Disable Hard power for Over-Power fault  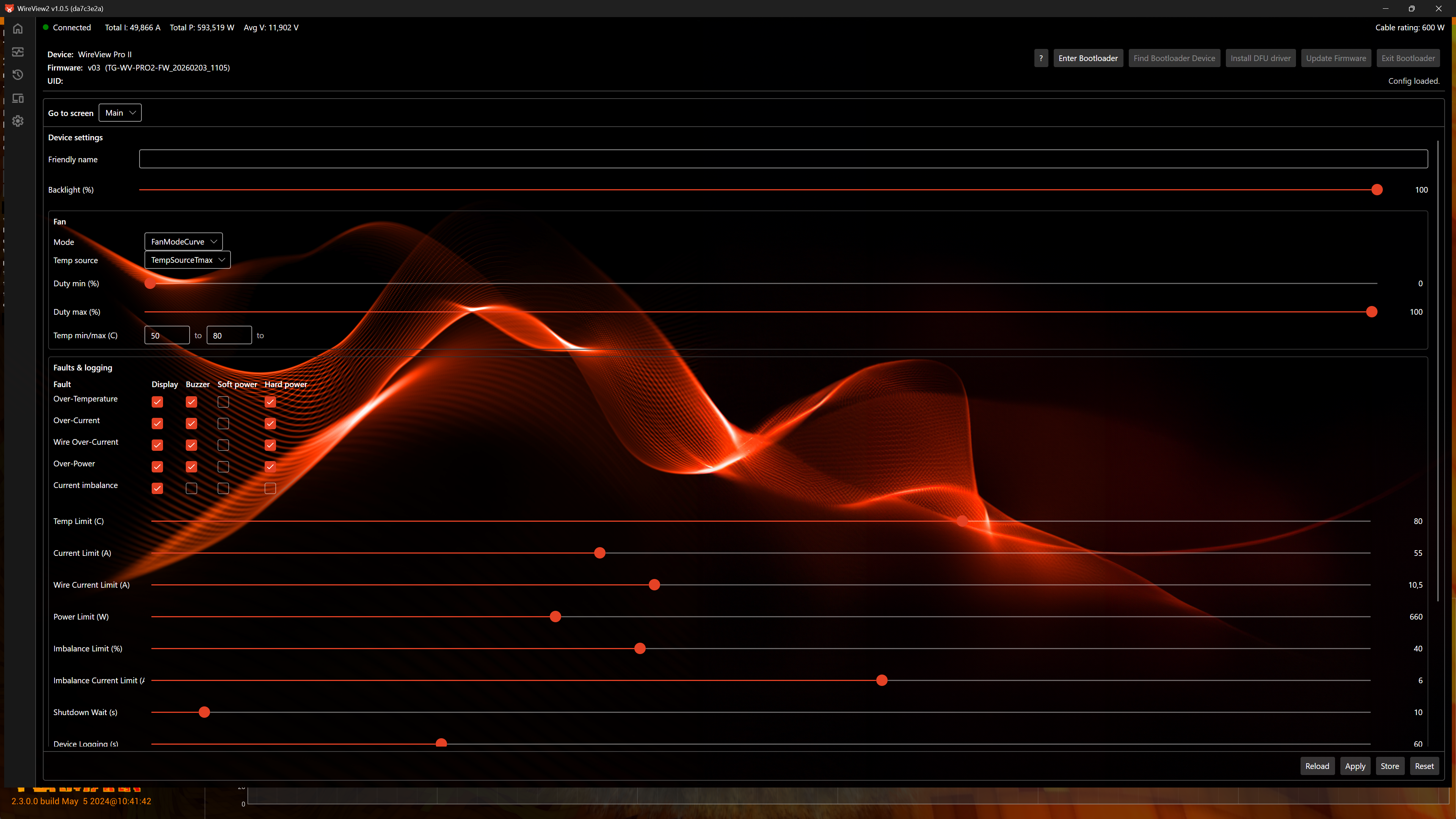pyautogui.click(x=270, y=467)
